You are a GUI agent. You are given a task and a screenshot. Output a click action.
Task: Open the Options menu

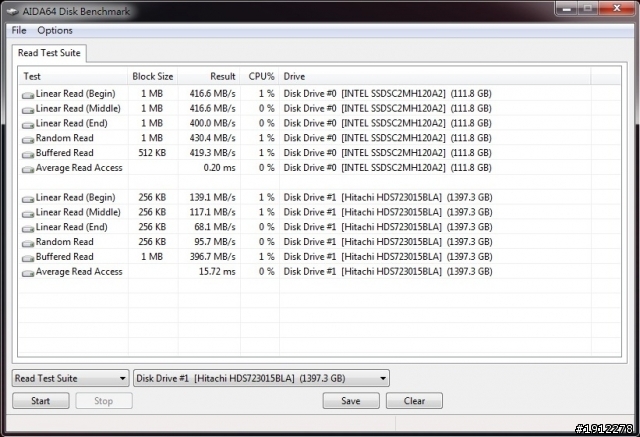[55, 30]
